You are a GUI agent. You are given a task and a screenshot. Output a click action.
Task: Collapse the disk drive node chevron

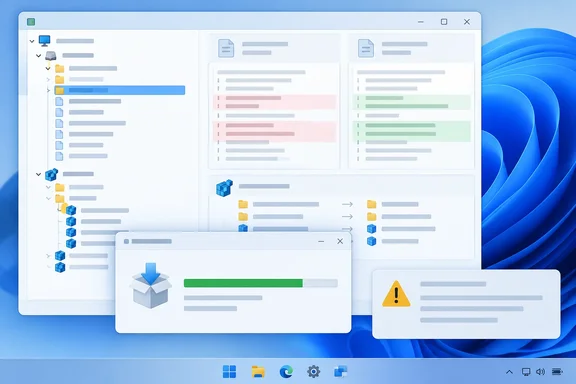click(x=39, y=55)
